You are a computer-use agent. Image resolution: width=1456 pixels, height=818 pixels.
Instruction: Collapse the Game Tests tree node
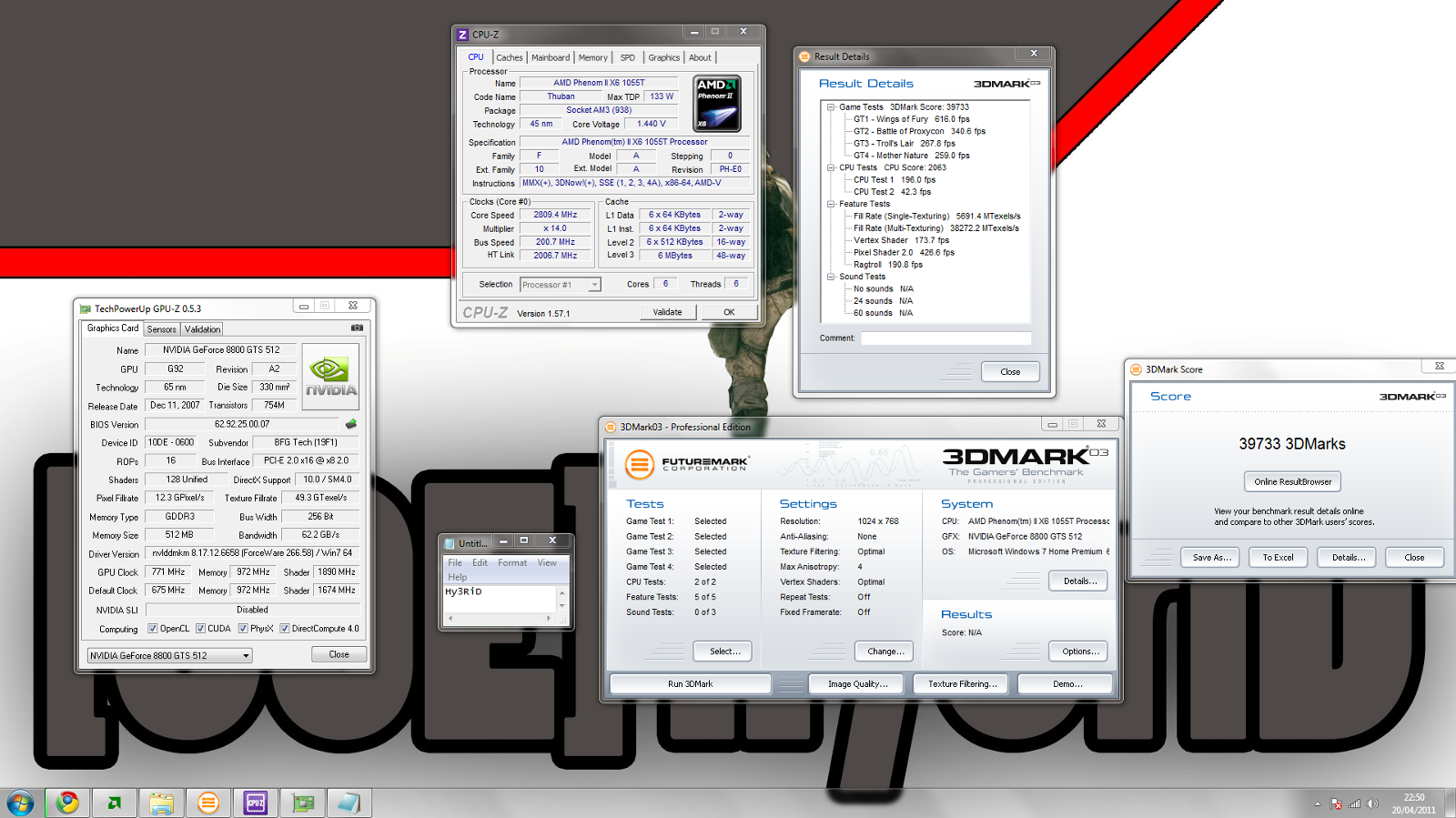[831, 107]
